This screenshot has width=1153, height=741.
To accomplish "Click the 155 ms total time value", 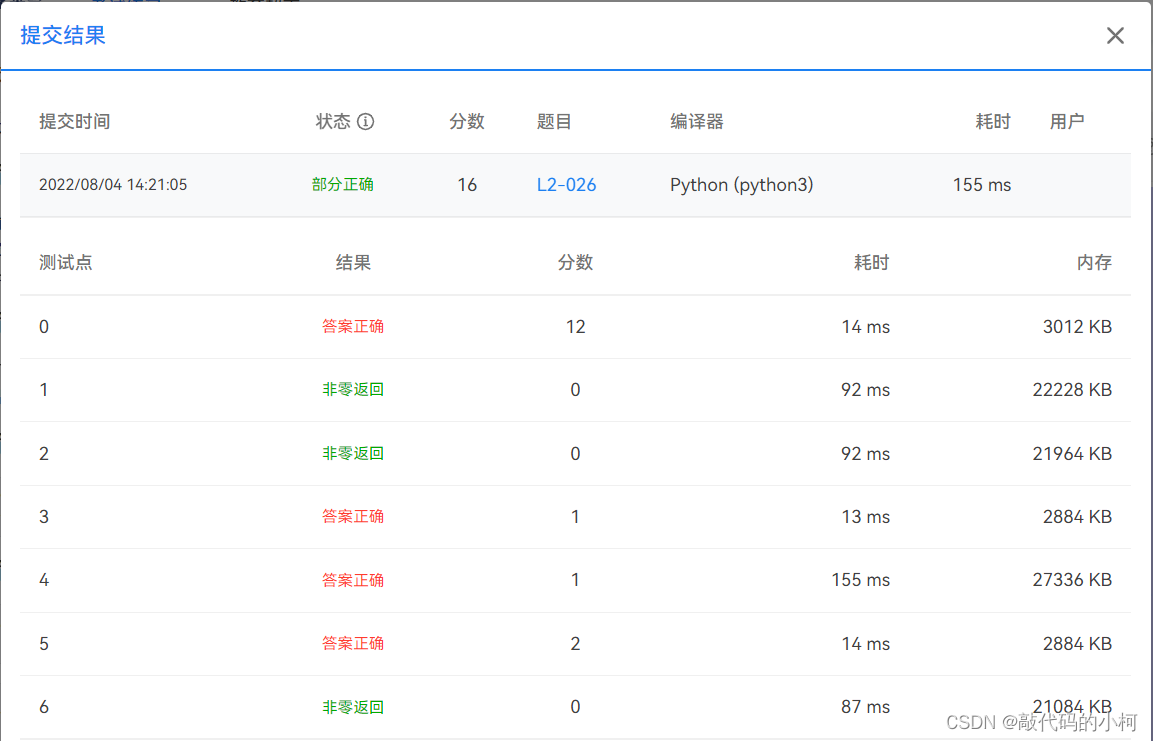I will click(981, 185).
